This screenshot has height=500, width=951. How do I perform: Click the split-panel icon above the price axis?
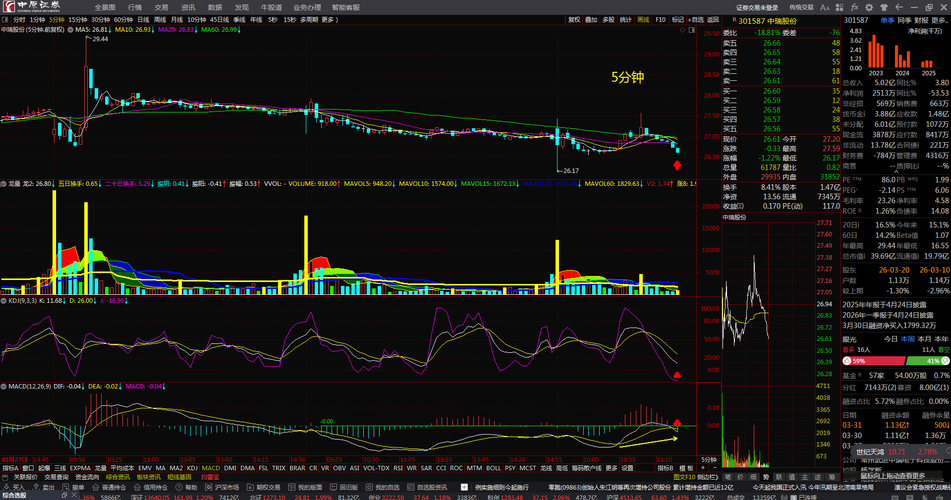tap(691, 29)
